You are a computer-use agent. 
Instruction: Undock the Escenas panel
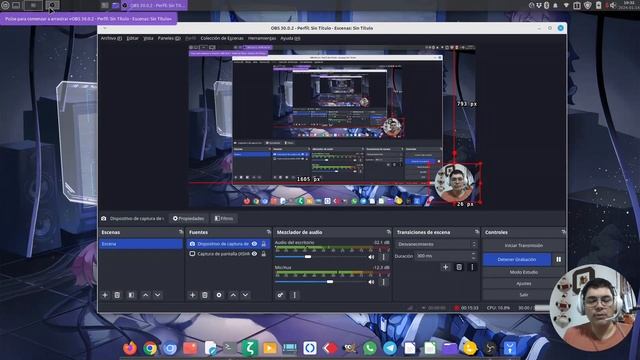181,232
